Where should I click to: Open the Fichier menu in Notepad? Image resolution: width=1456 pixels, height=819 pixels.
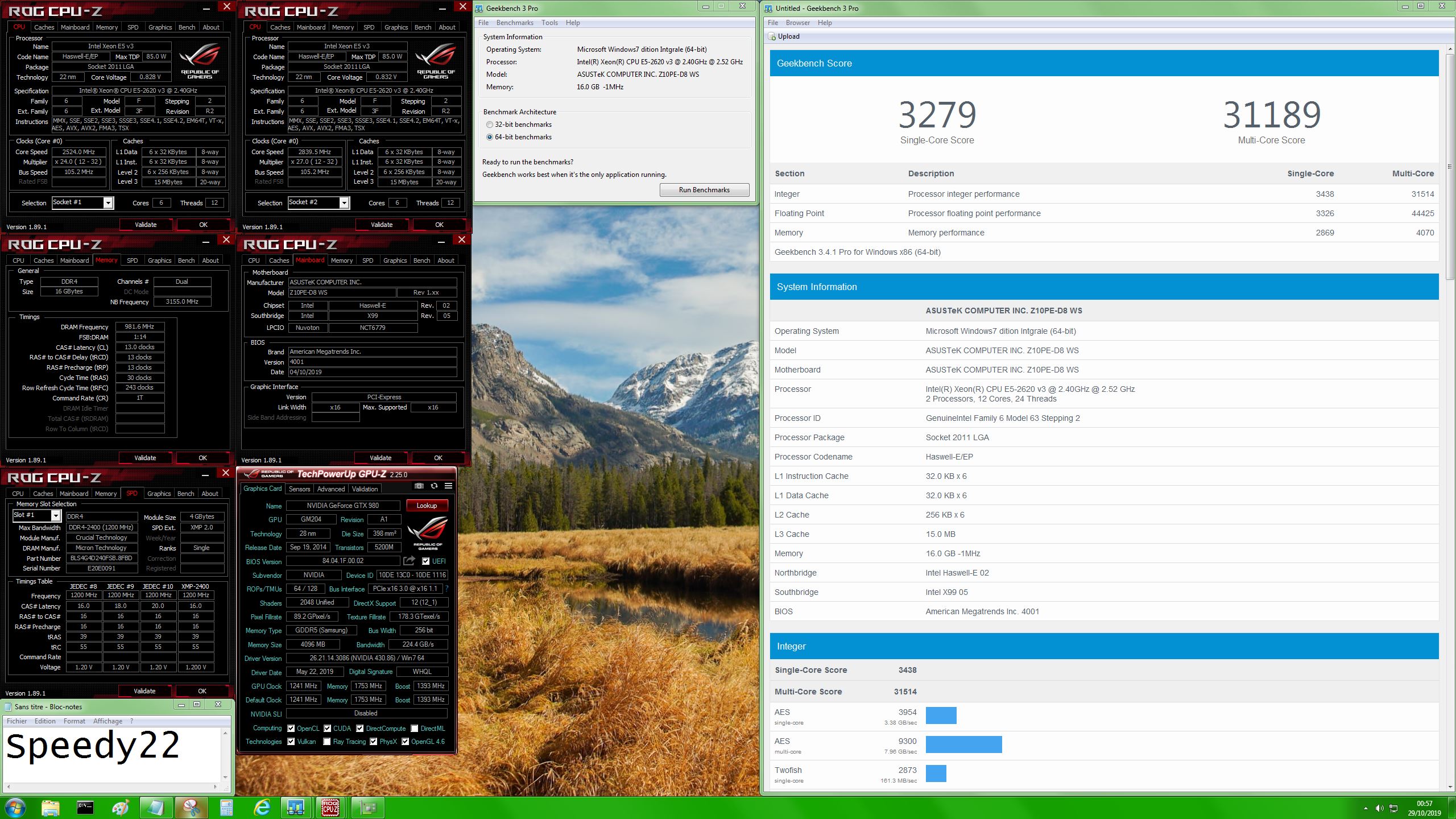[17, 721]
